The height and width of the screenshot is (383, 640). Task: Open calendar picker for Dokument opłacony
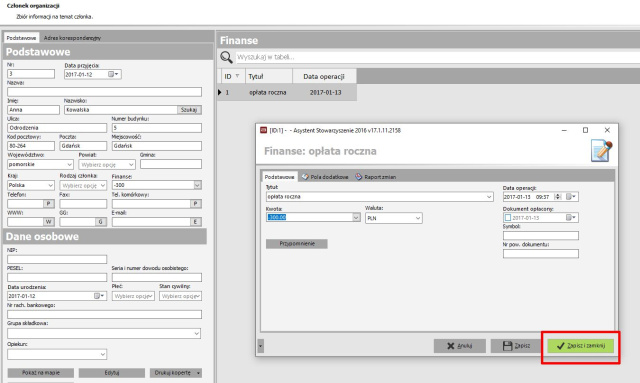pyautogui.click(x=571, y=218)
